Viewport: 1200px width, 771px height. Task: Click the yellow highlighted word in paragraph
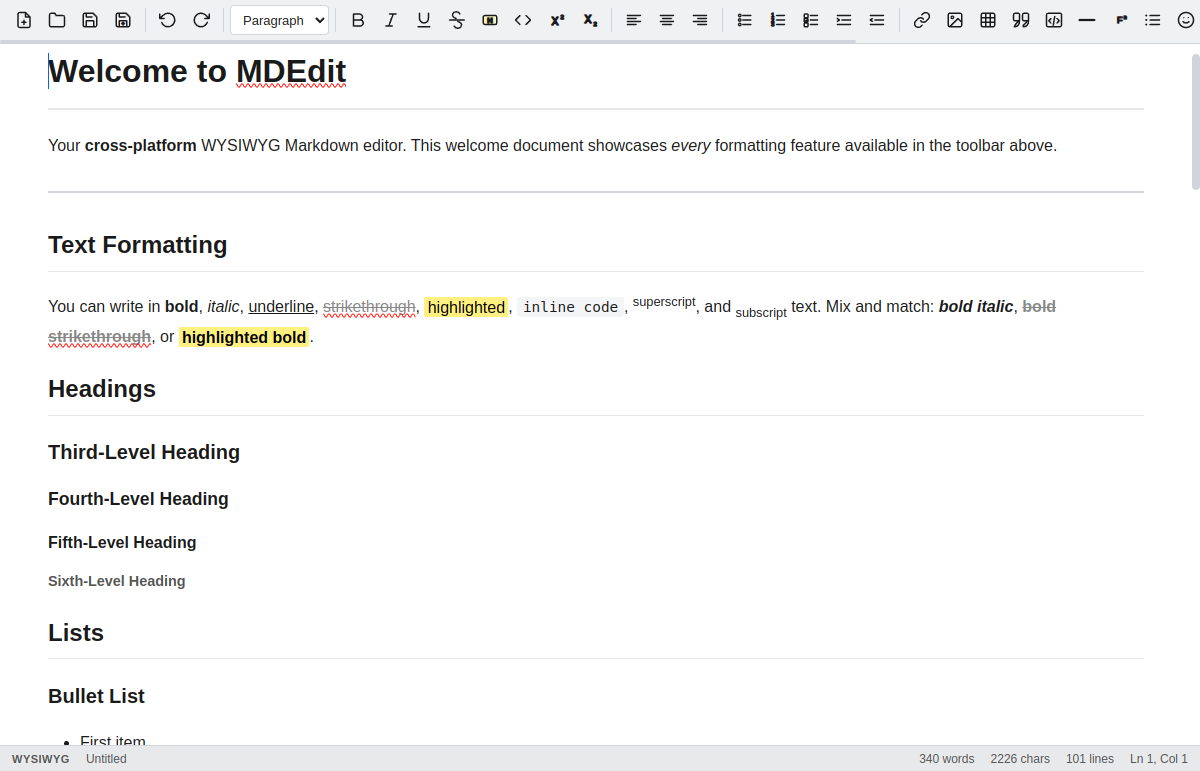pos(466,307)
